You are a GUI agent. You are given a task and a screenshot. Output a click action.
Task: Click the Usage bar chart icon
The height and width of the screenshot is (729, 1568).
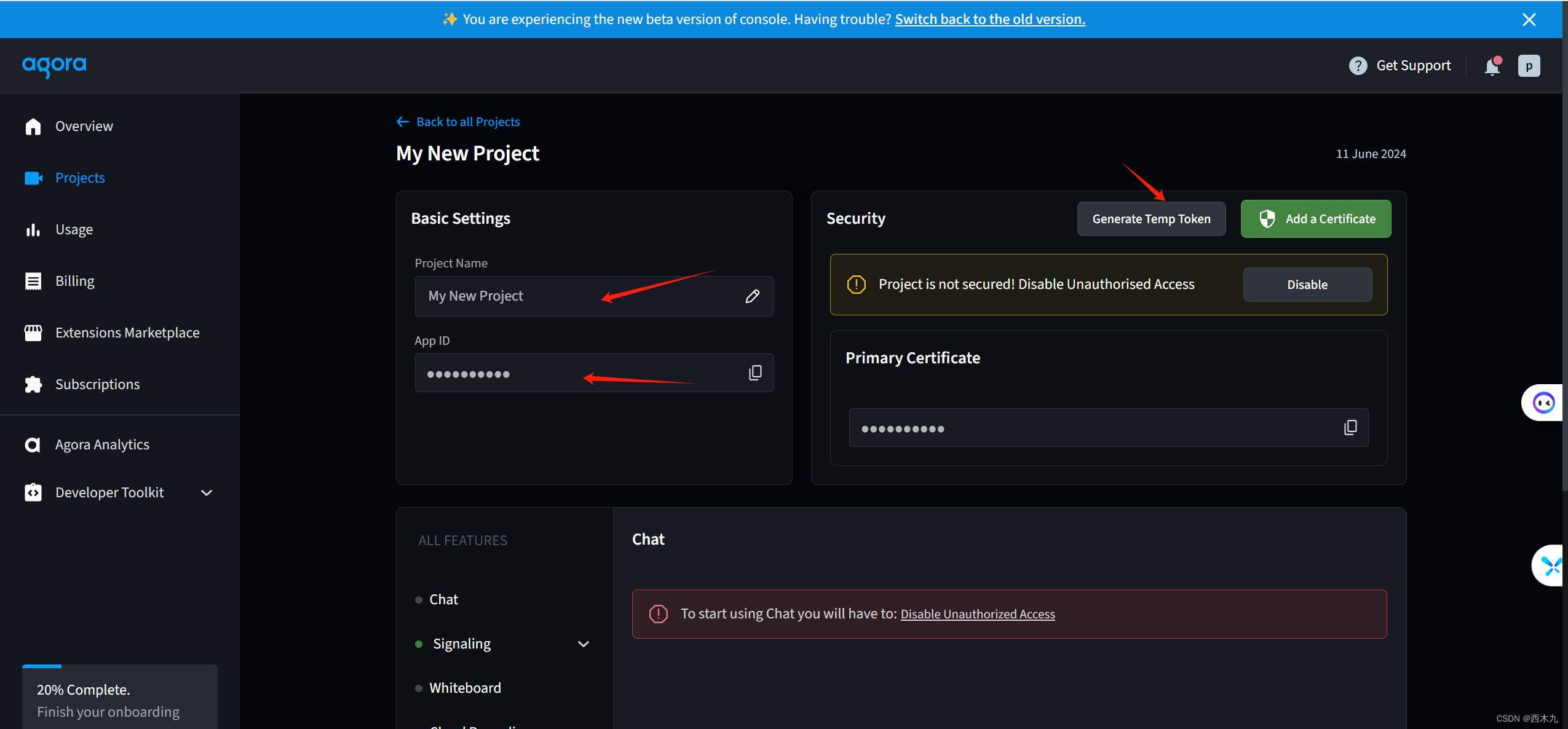click(x=33, y=229)
